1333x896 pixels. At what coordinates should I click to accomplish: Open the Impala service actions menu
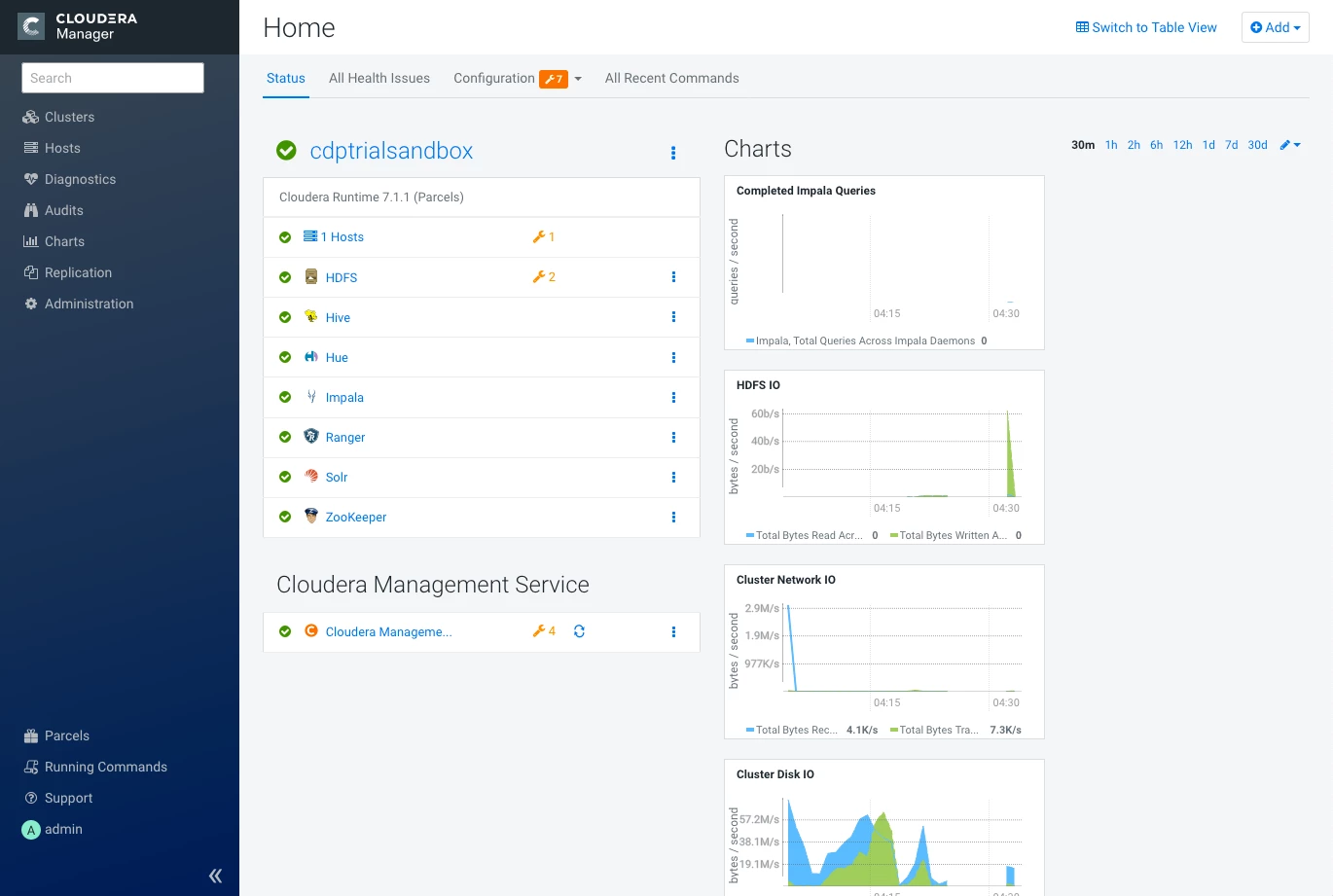coord(673,397)
